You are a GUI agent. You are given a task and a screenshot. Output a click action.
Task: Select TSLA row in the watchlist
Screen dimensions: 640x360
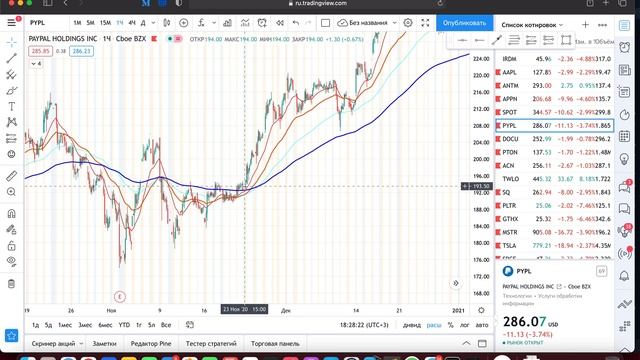tap(554, 245)
